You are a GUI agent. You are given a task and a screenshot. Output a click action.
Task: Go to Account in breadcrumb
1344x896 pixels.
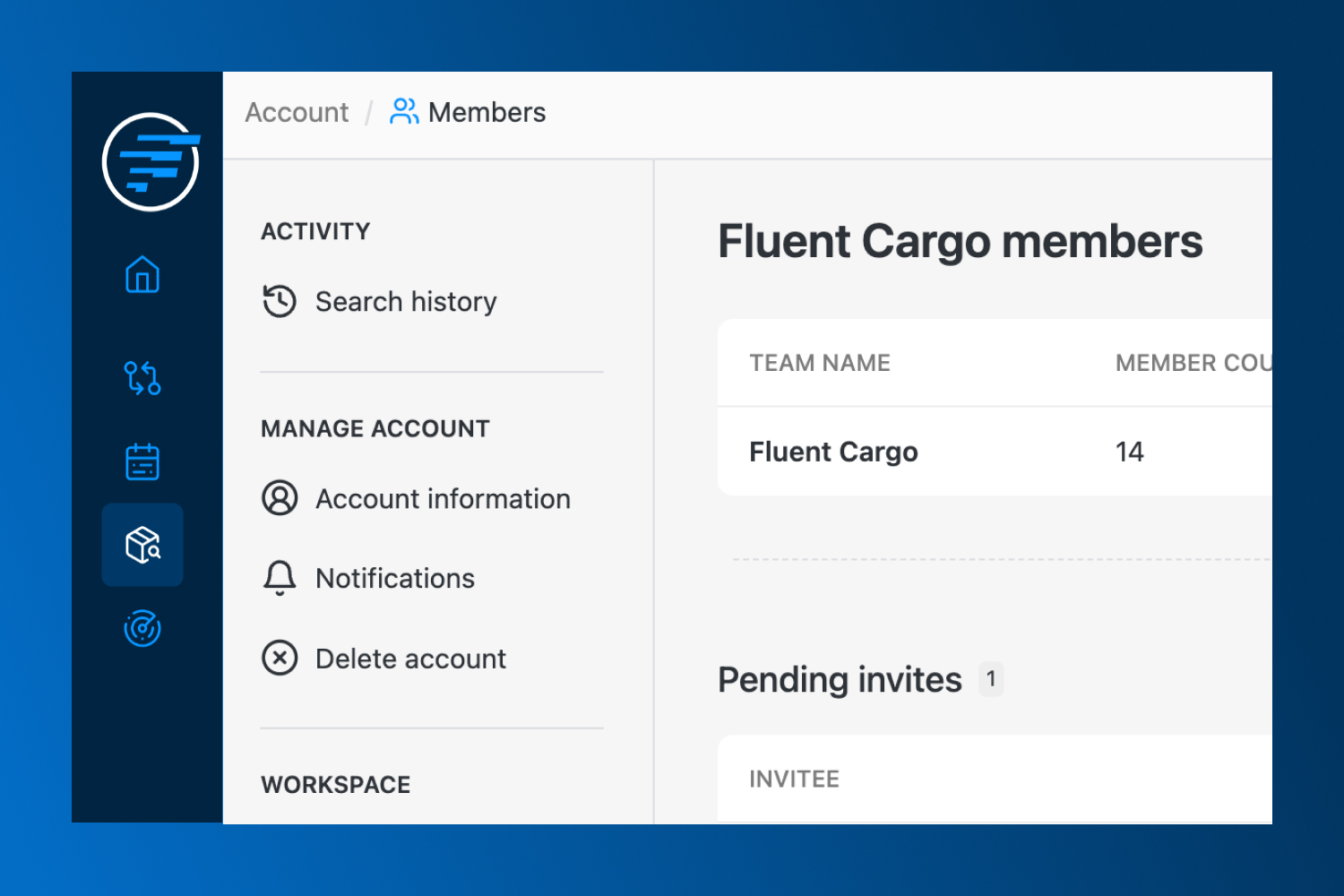pyautogui.click(x=297, y=112)
